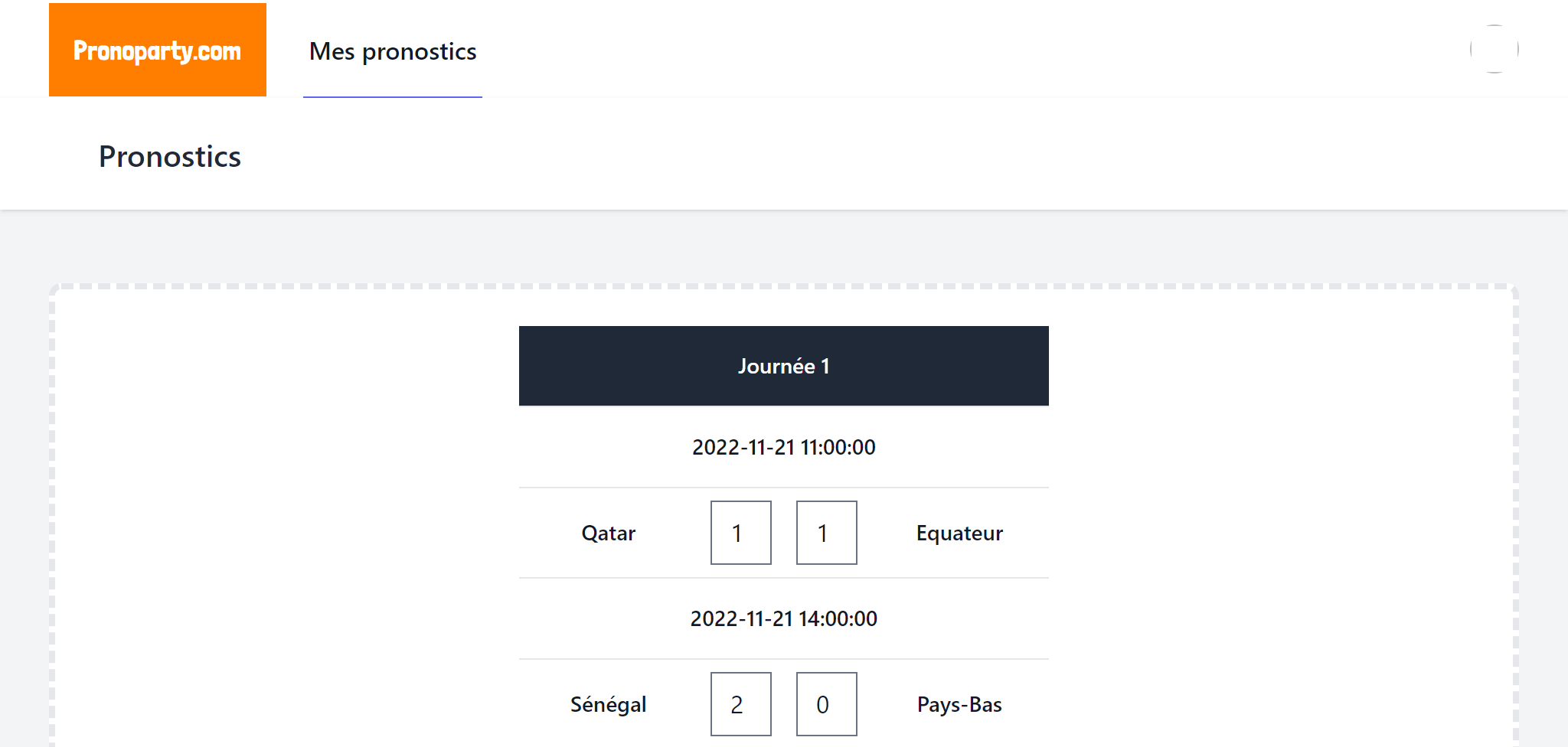Click the Pays-Bas team name
The image size is (1568, 747).
coord(959,704)
